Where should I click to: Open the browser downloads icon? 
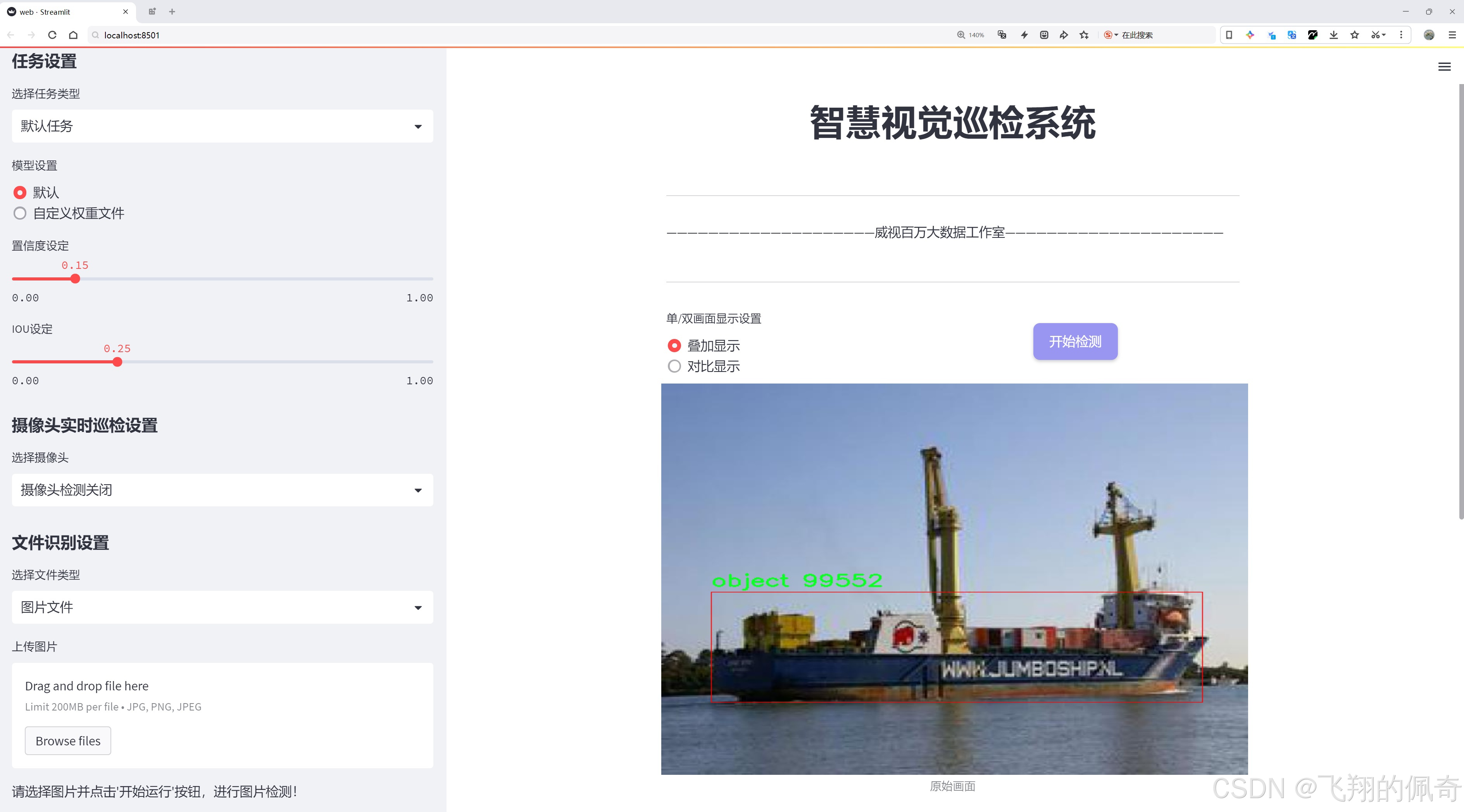(1333, 34)
